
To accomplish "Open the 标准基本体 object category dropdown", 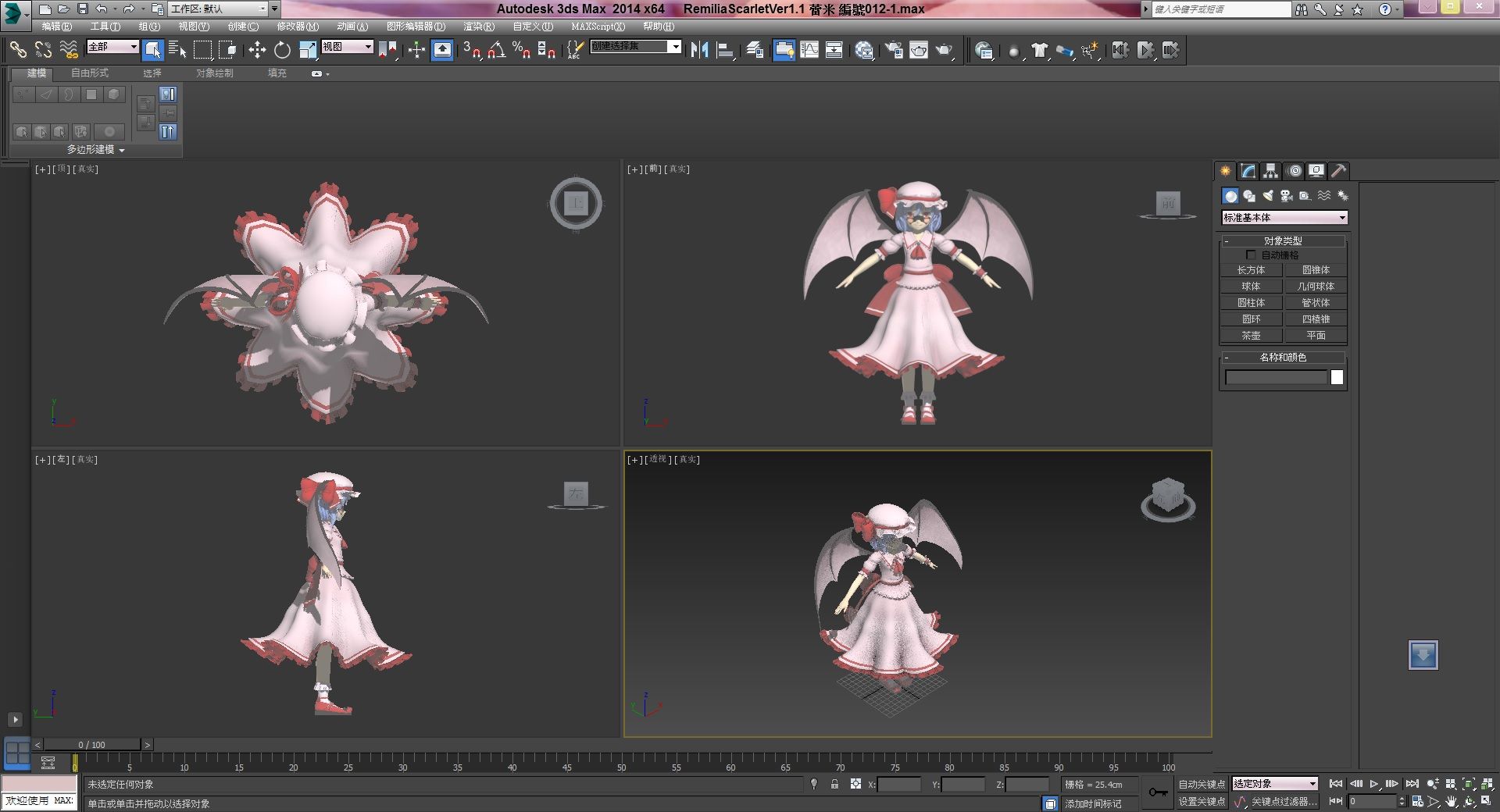I will pyautogui.click(x=1284, y=218).
